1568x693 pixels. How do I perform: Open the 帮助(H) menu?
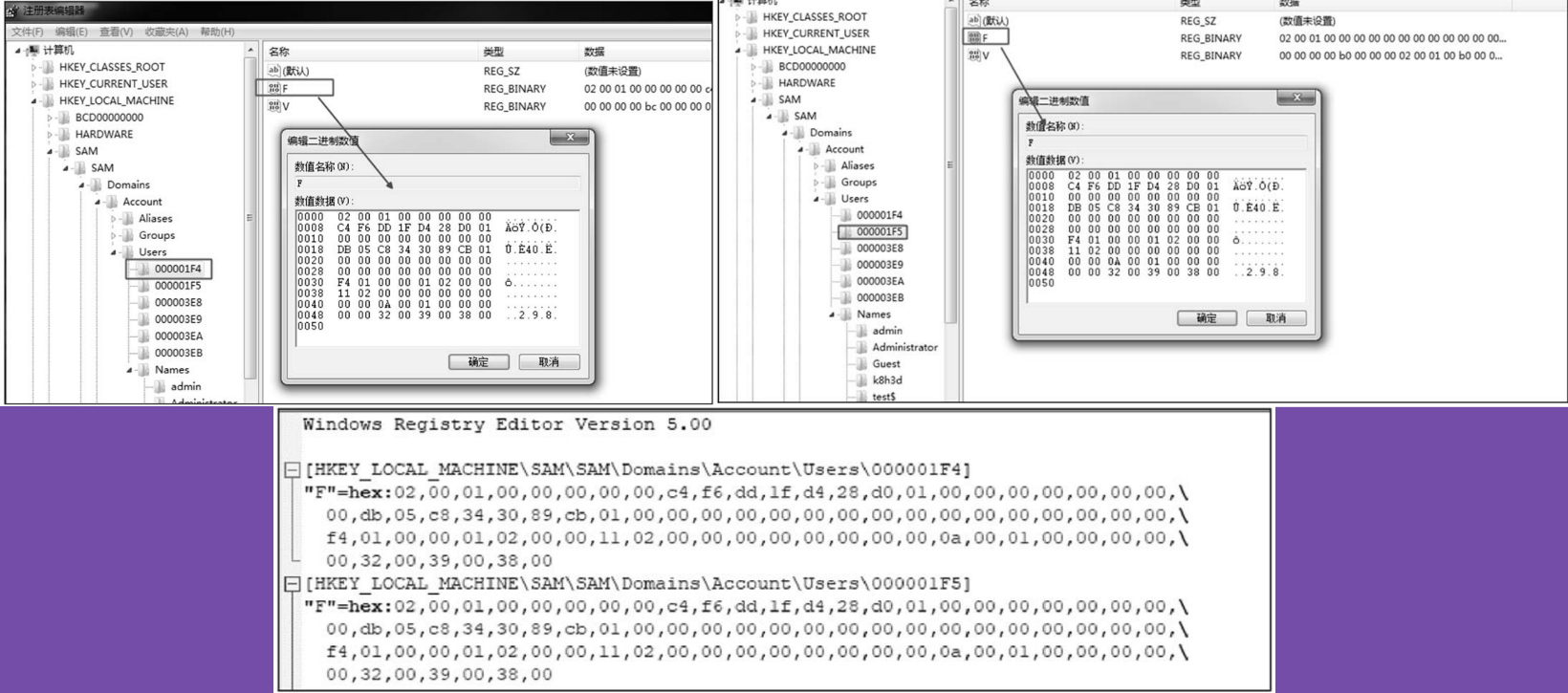coord(217,32)
